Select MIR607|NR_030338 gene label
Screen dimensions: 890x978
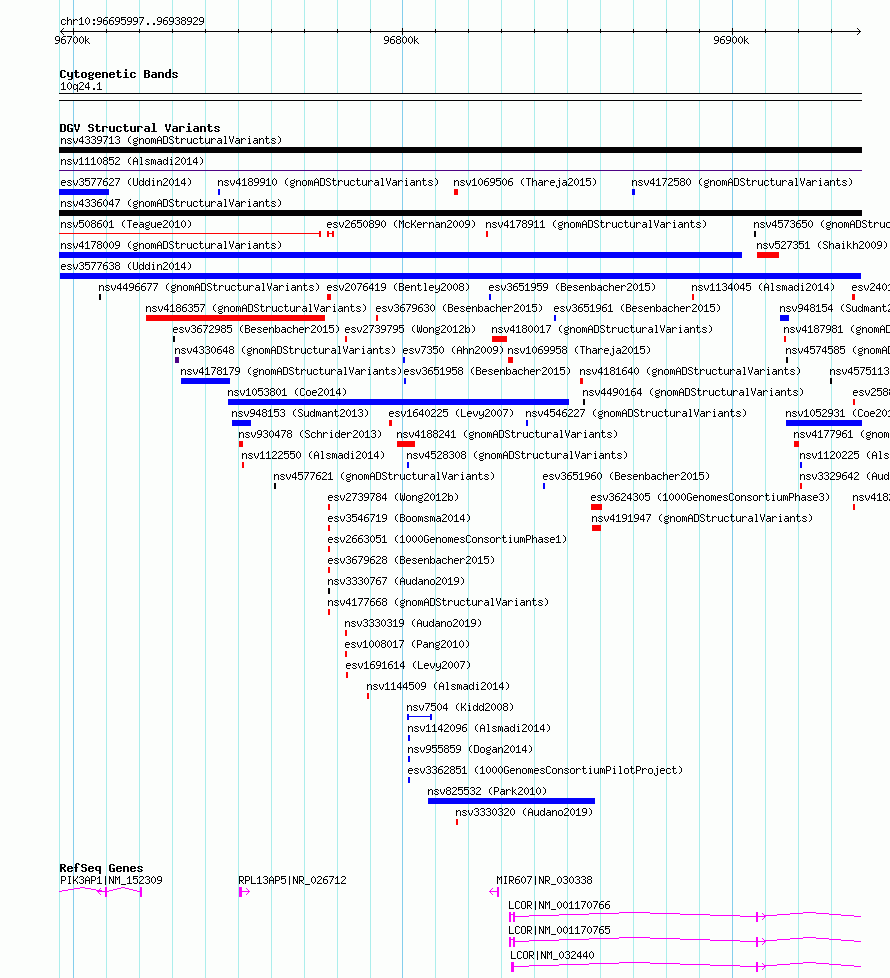pyautogui.click(x=544, y=881)
